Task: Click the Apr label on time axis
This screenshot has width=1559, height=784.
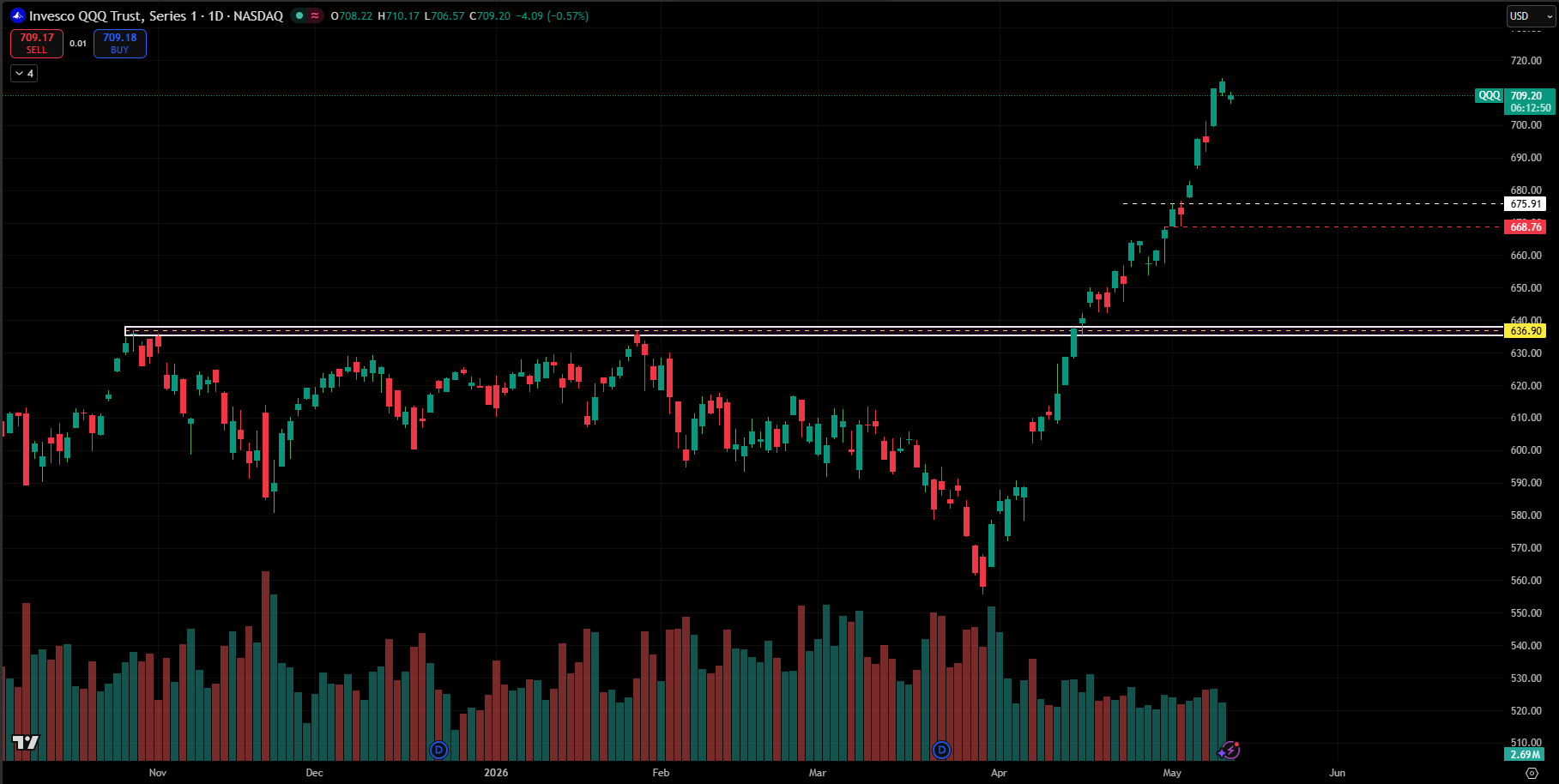Action: tap(999, 773)
